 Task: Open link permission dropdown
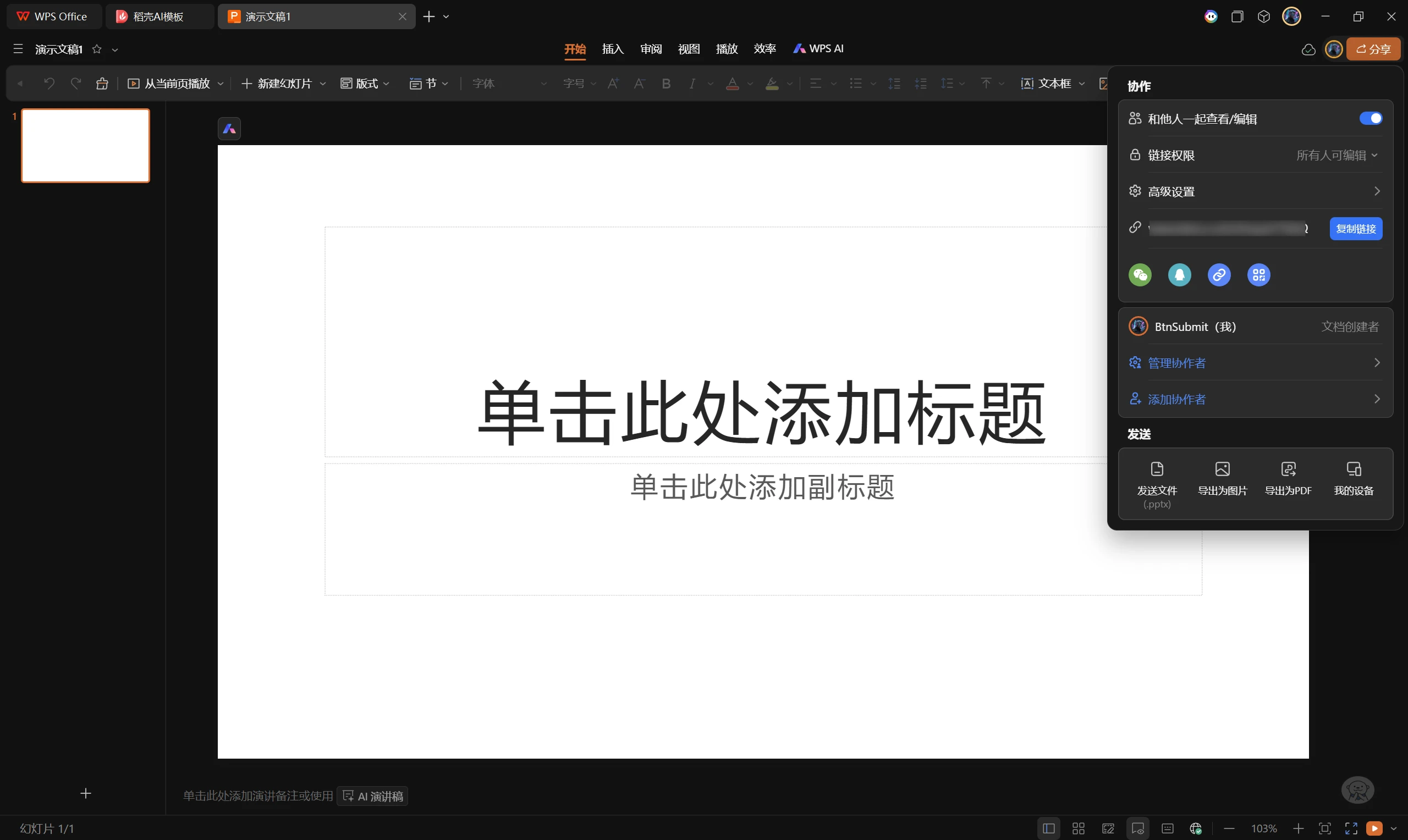click(x=1336, y=155)
